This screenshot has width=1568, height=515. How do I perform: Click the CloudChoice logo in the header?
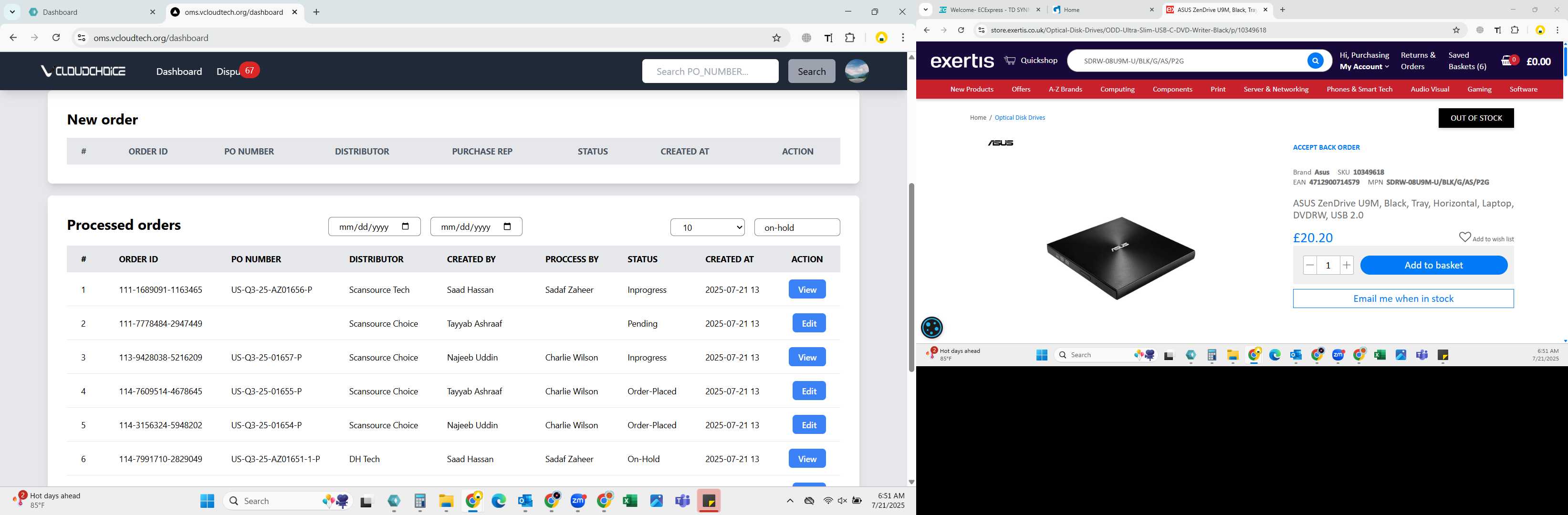coord(83,71)
